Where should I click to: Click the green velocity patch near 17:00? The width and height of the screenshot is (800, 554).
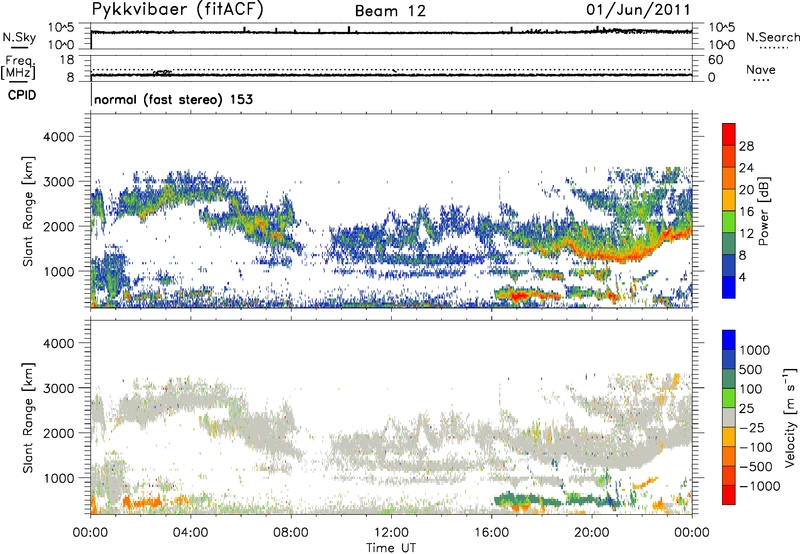pos(526,500)
